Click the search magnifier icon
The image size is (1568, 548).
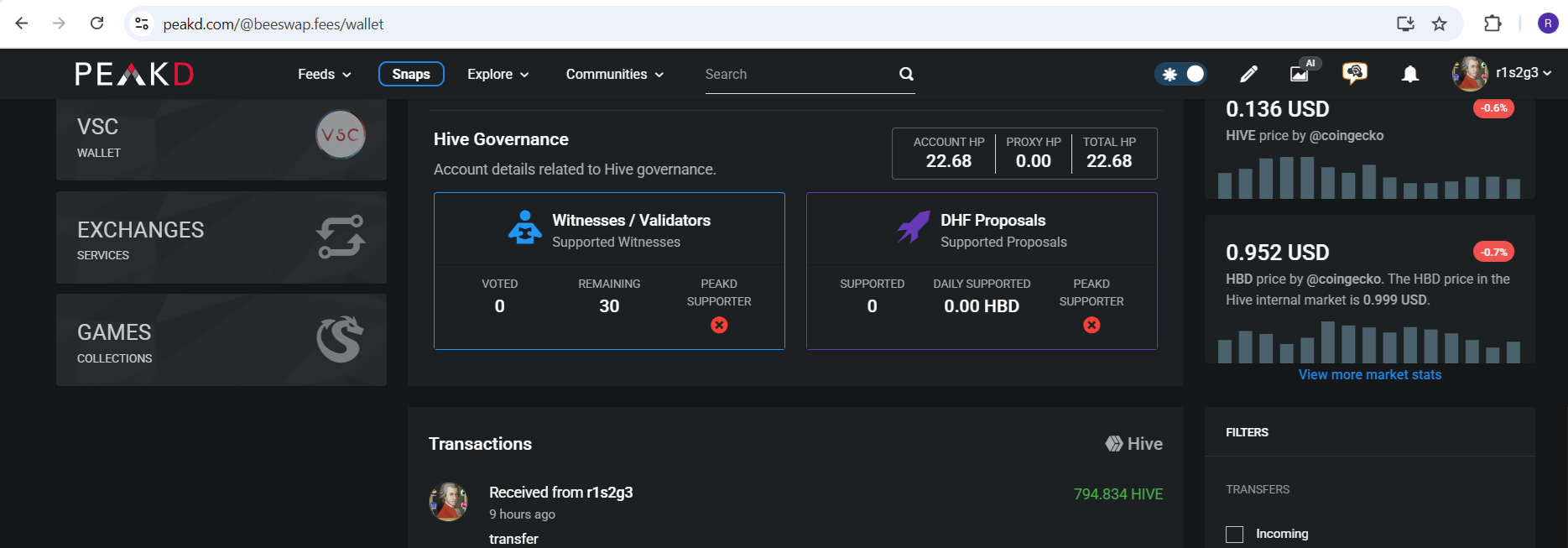906,74
